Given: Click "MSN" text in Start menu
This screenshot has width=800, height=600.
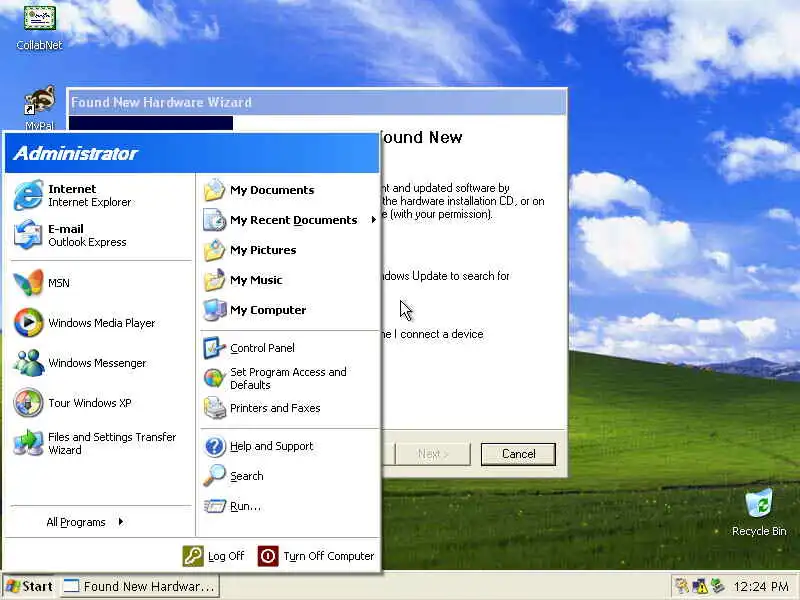Looking at the screenshot, I should [59, 283].
